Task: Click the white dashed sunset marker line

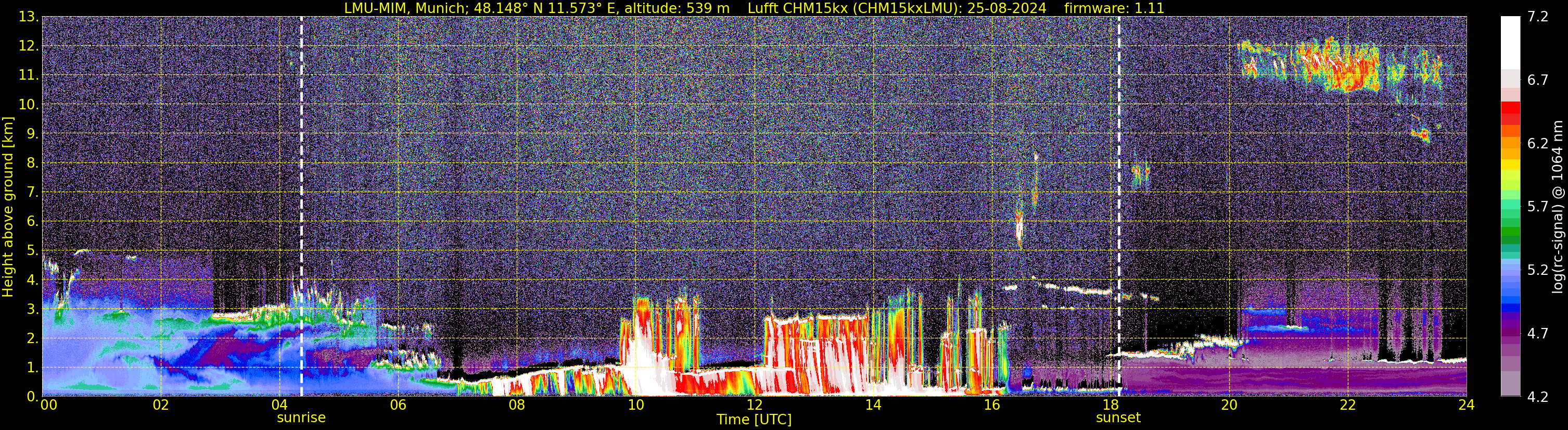Action: point(1119,207)
